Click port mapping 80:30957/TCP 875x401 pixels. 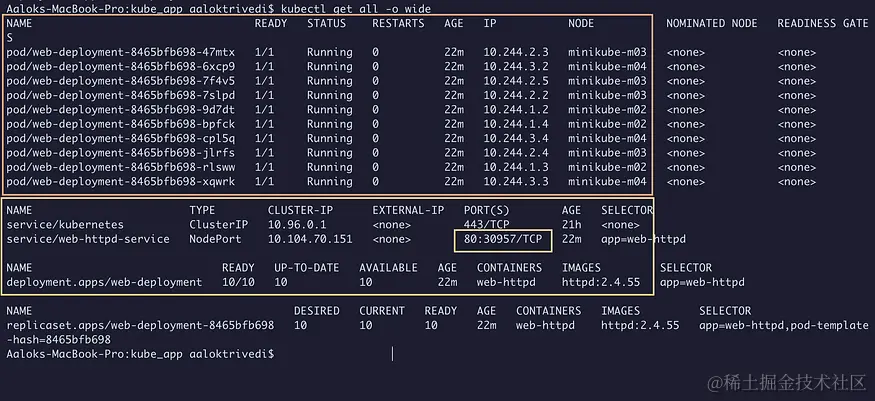[x=503, y=240]
